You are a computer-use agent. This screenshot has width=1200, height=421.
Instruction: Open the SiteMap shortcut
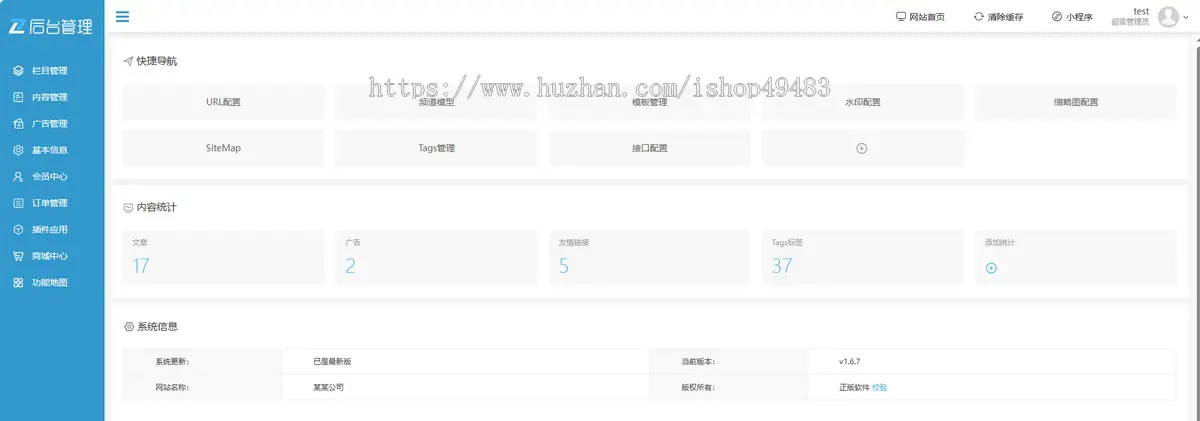pyautogui.click(x=223, y=148)
